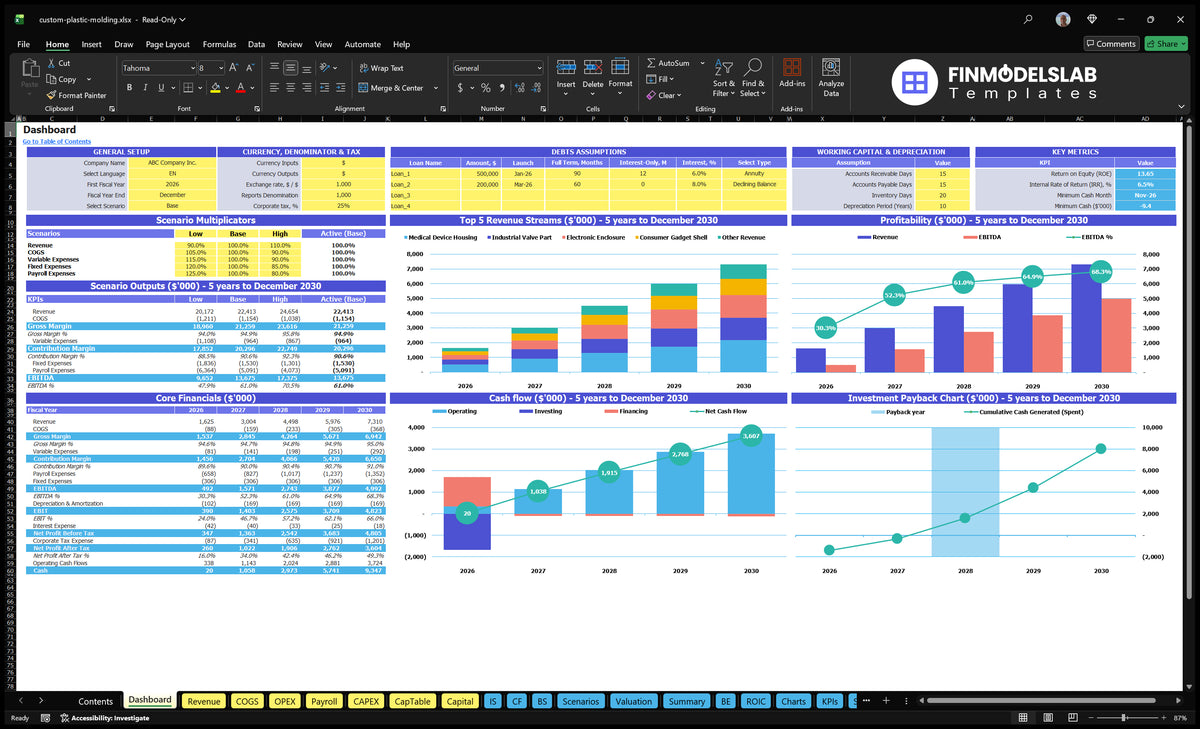Click the red font color A
Viewport: 1200px width, 729px height.
240,88
